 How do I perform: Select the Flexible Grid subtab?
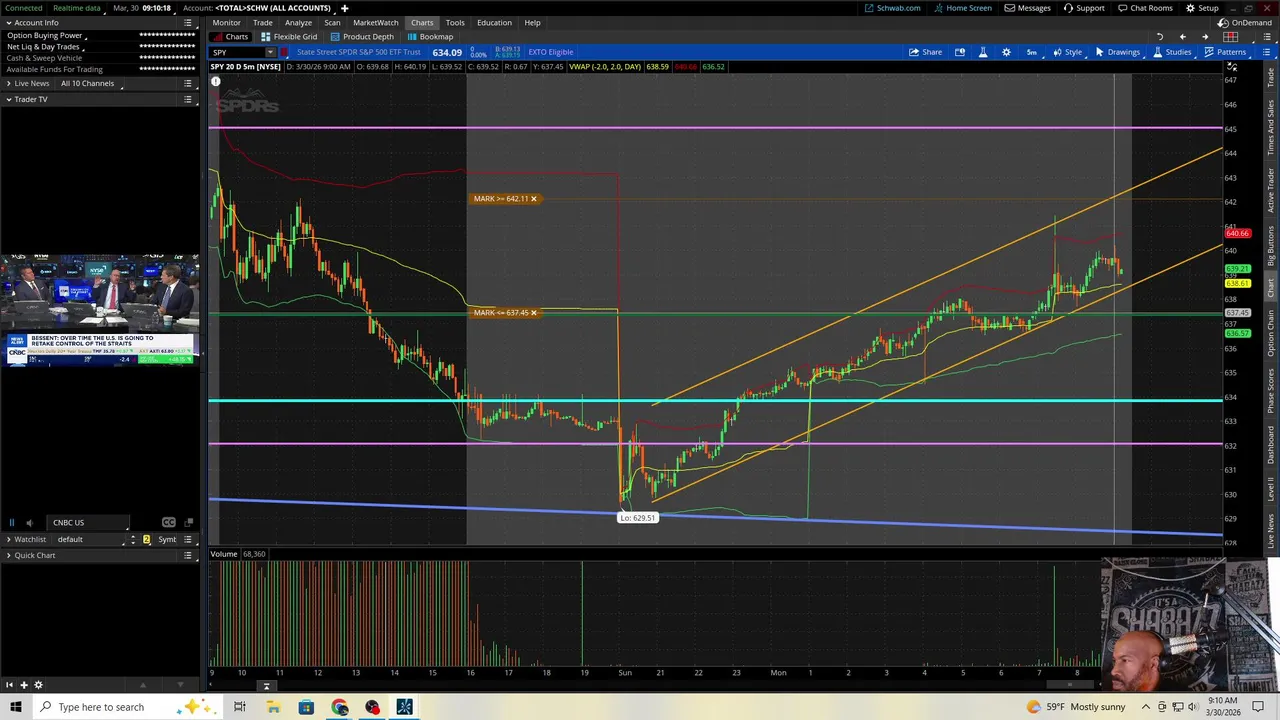click(x=289, y=37)
